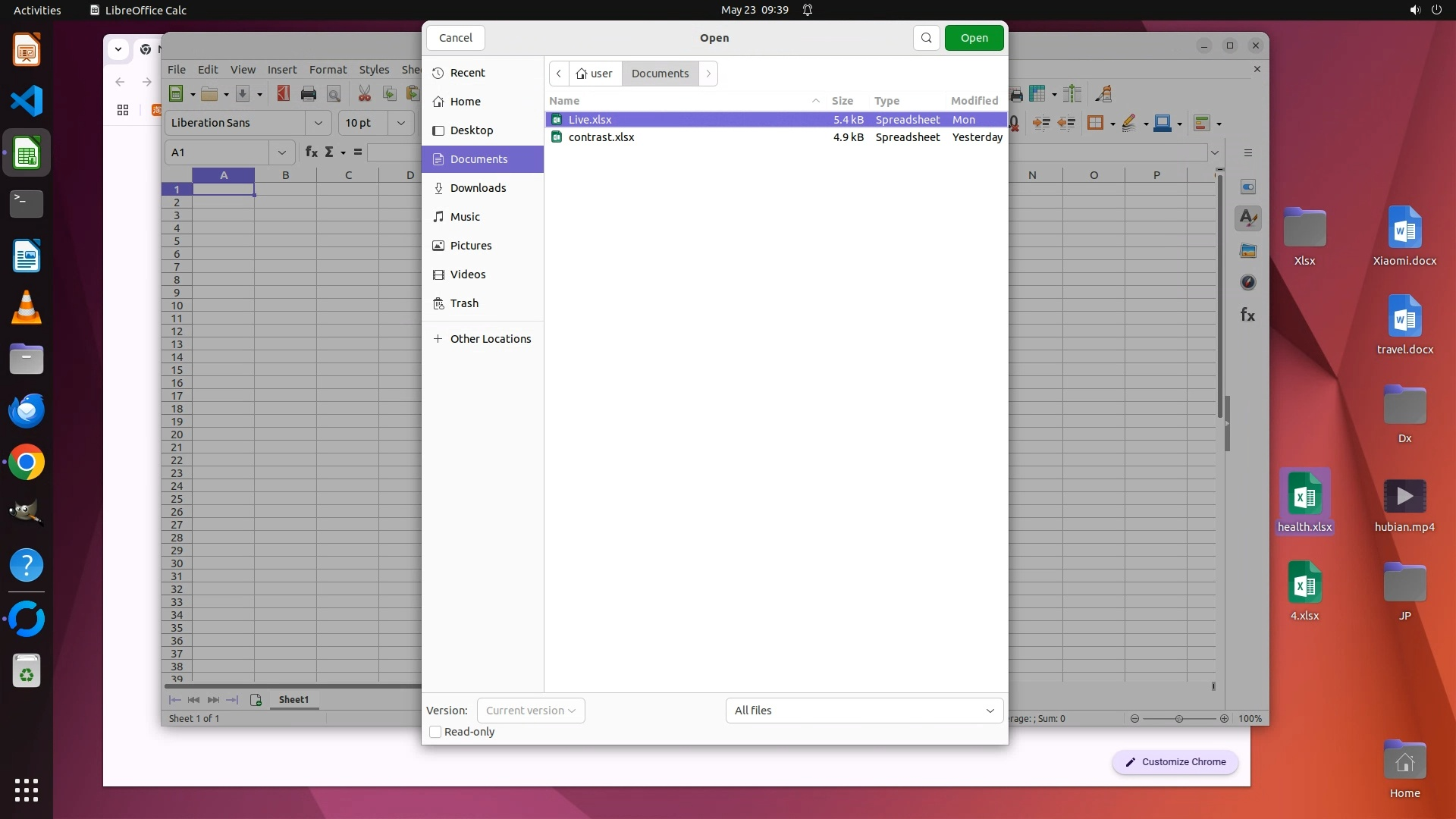1456x819 pixels.
Task: Expand the Liberation Sans font name dropdown
Action: [x=318, y=123]
